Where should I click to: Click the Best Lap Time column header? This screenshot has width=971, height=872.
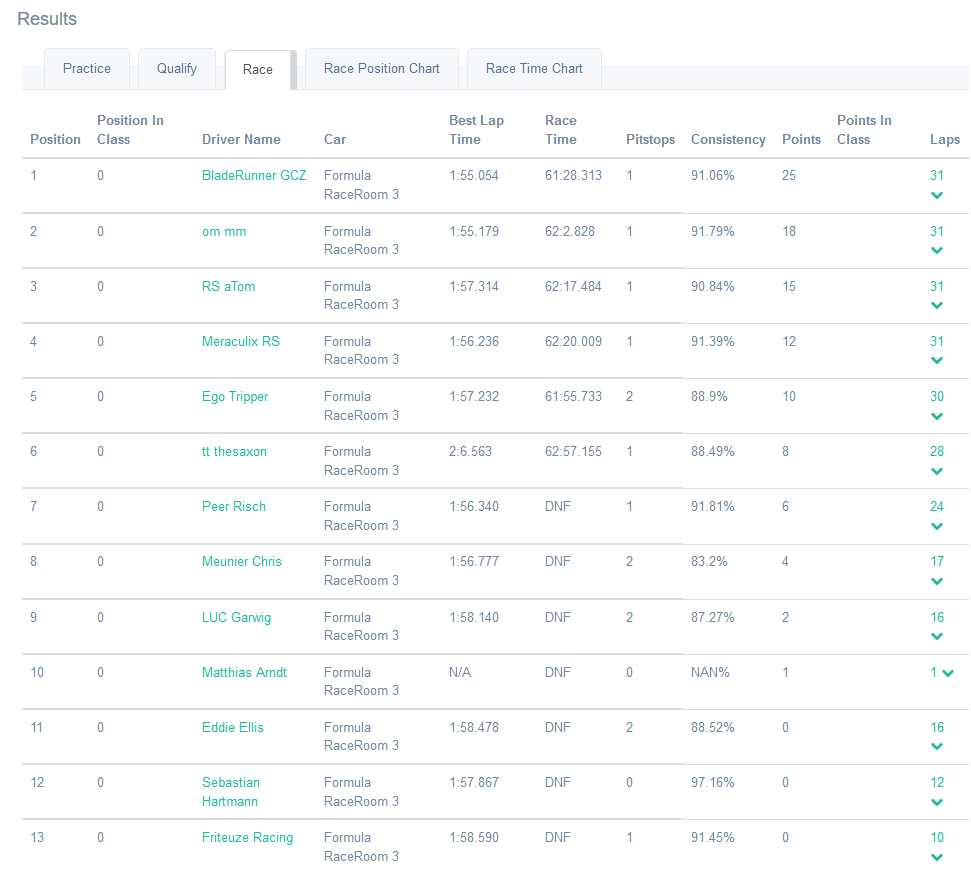coord(476,130)
